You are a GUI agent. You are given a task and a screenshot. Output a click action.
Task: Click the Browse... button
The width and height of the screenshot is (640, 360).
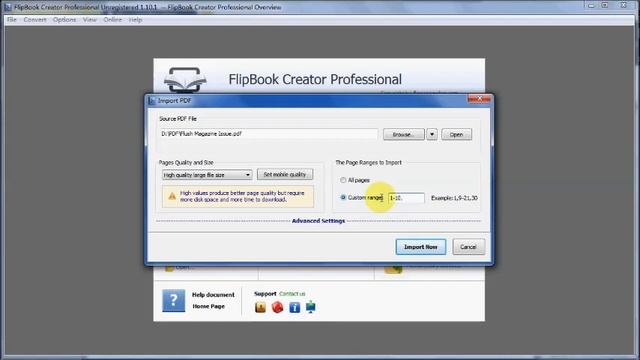point(404,134)
